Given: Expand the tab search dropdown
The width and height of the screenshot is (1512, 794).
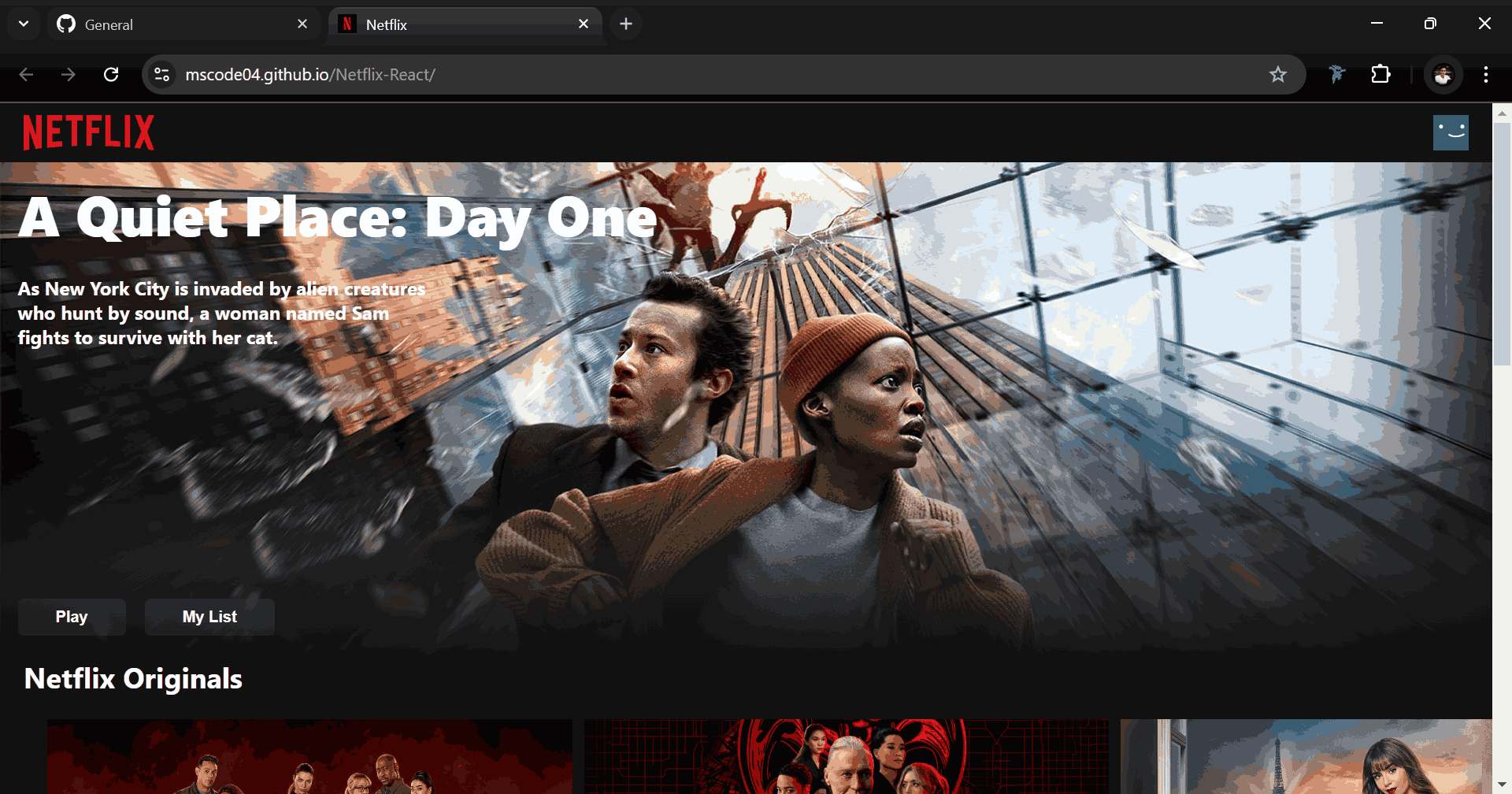Looking at the screenshot, I should 24,24.
